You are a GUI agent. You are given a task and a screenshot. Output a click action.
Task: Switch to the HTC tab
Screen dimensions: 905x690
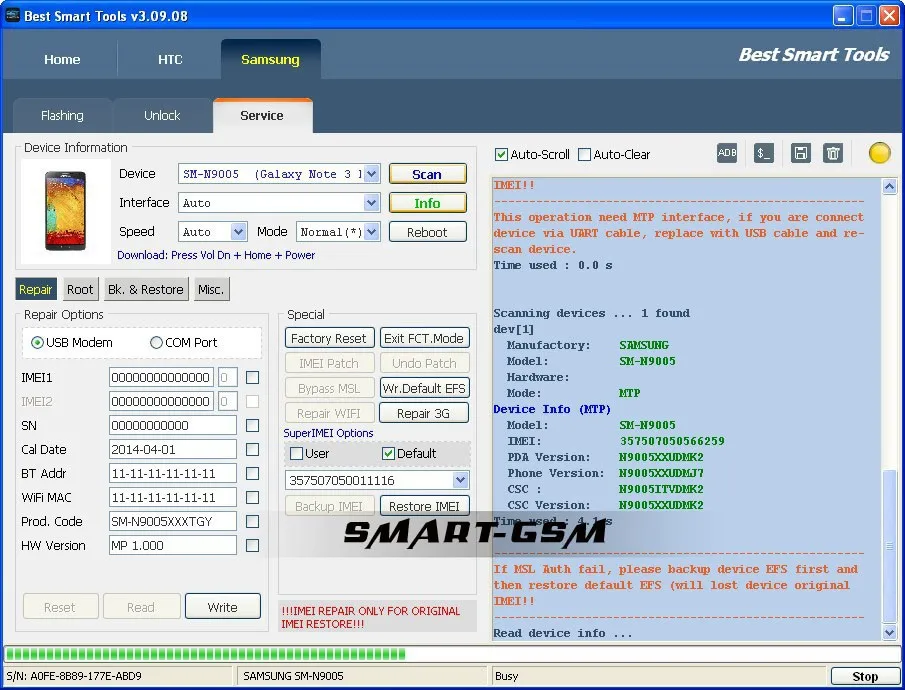170,59
